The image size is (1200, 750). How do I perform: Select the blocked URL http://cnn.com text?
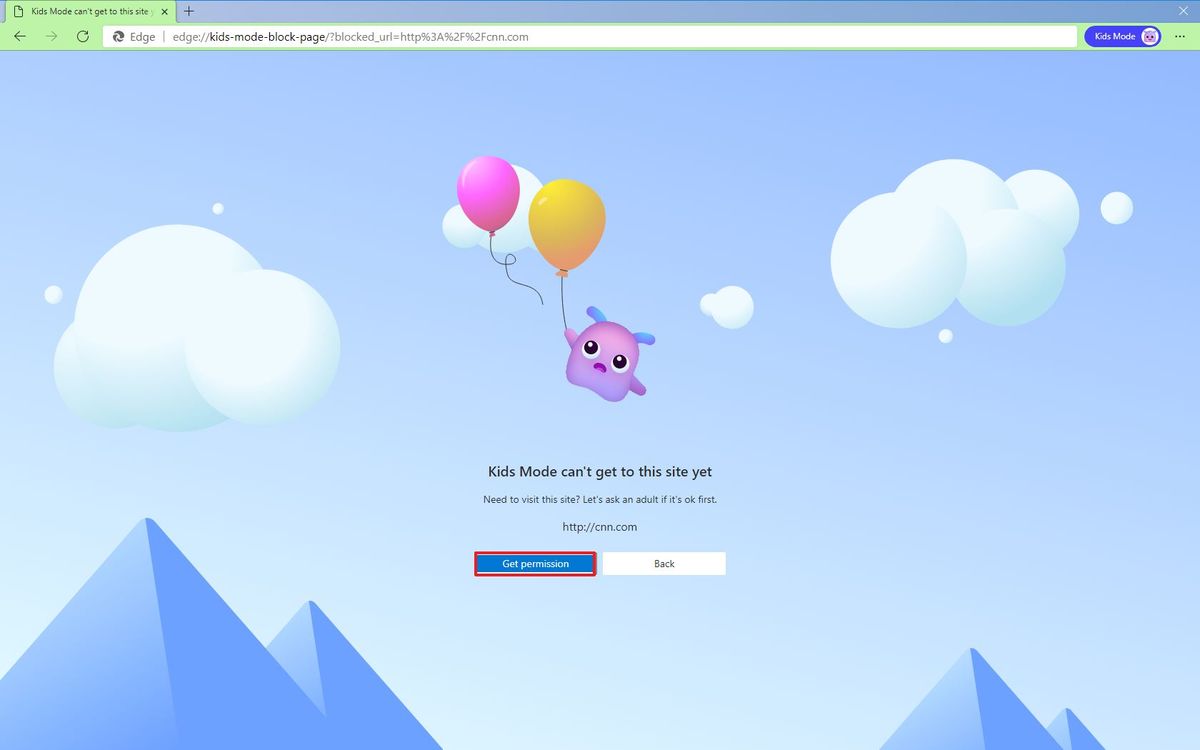click(600, 526)
